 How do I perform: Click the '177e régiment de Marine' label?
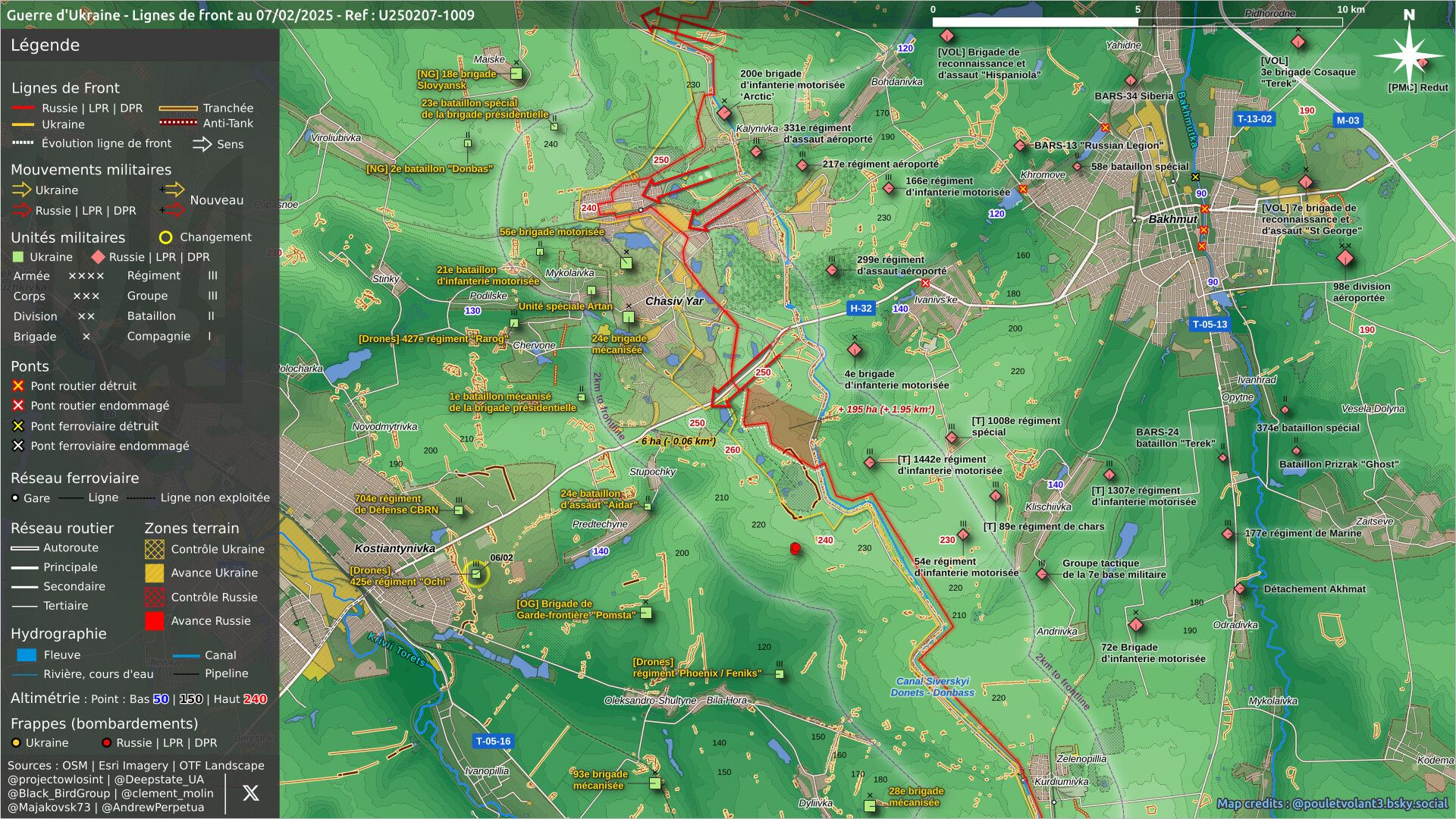[x=1303, y=533]
